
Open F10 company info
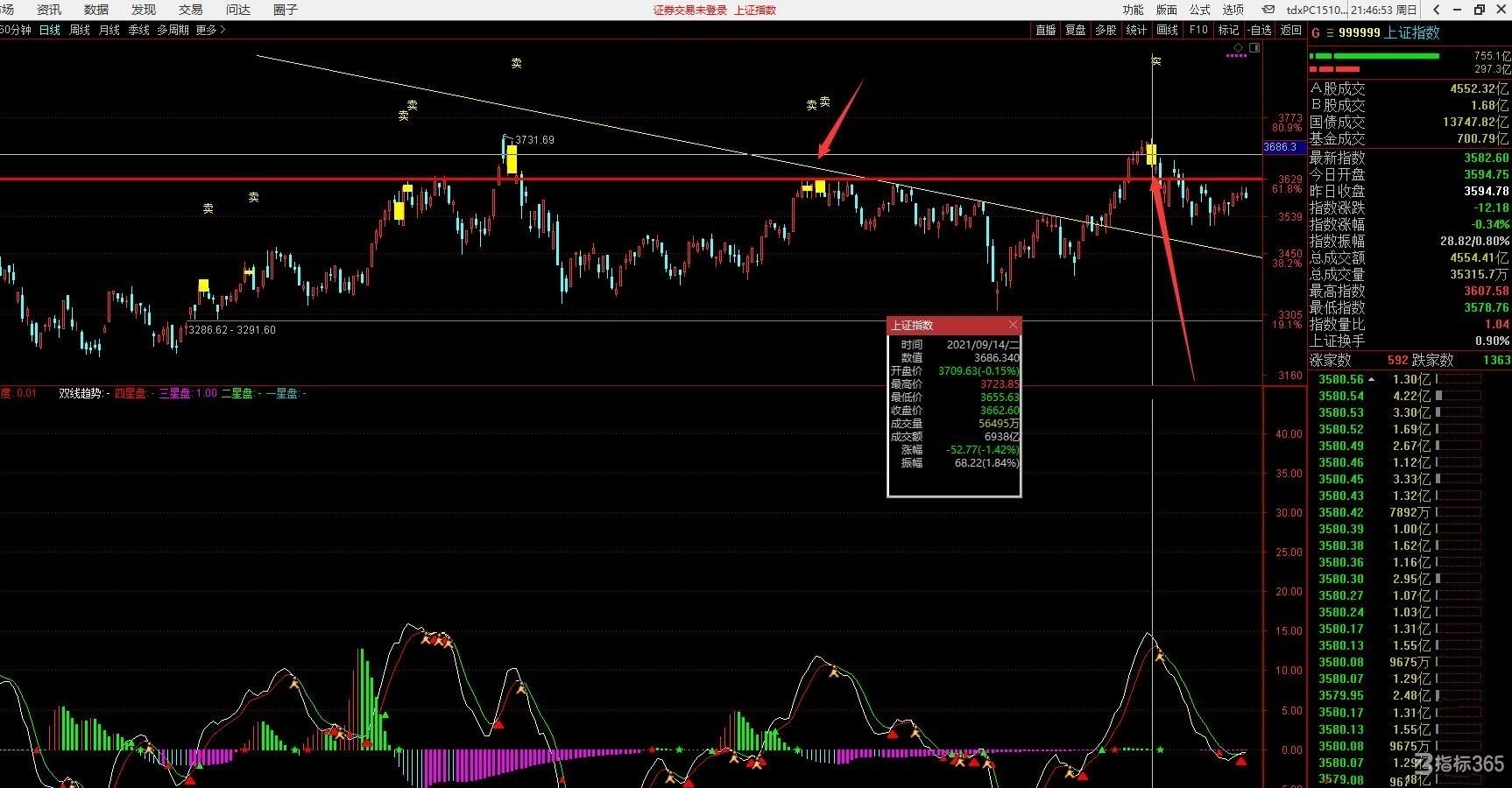click(x=1198, y=30)
